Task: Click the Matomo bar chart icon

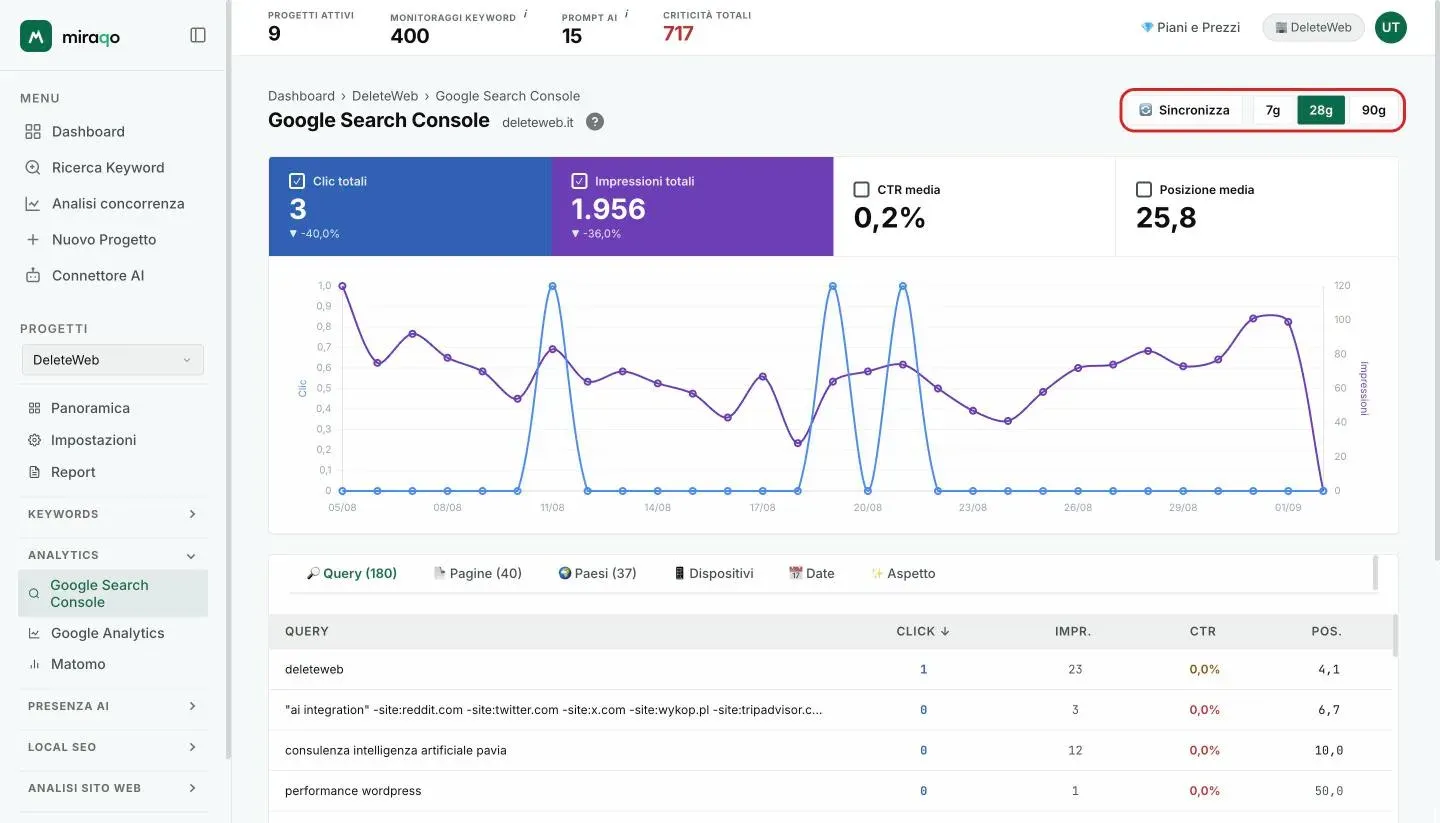Action: [x=34, y=664]
